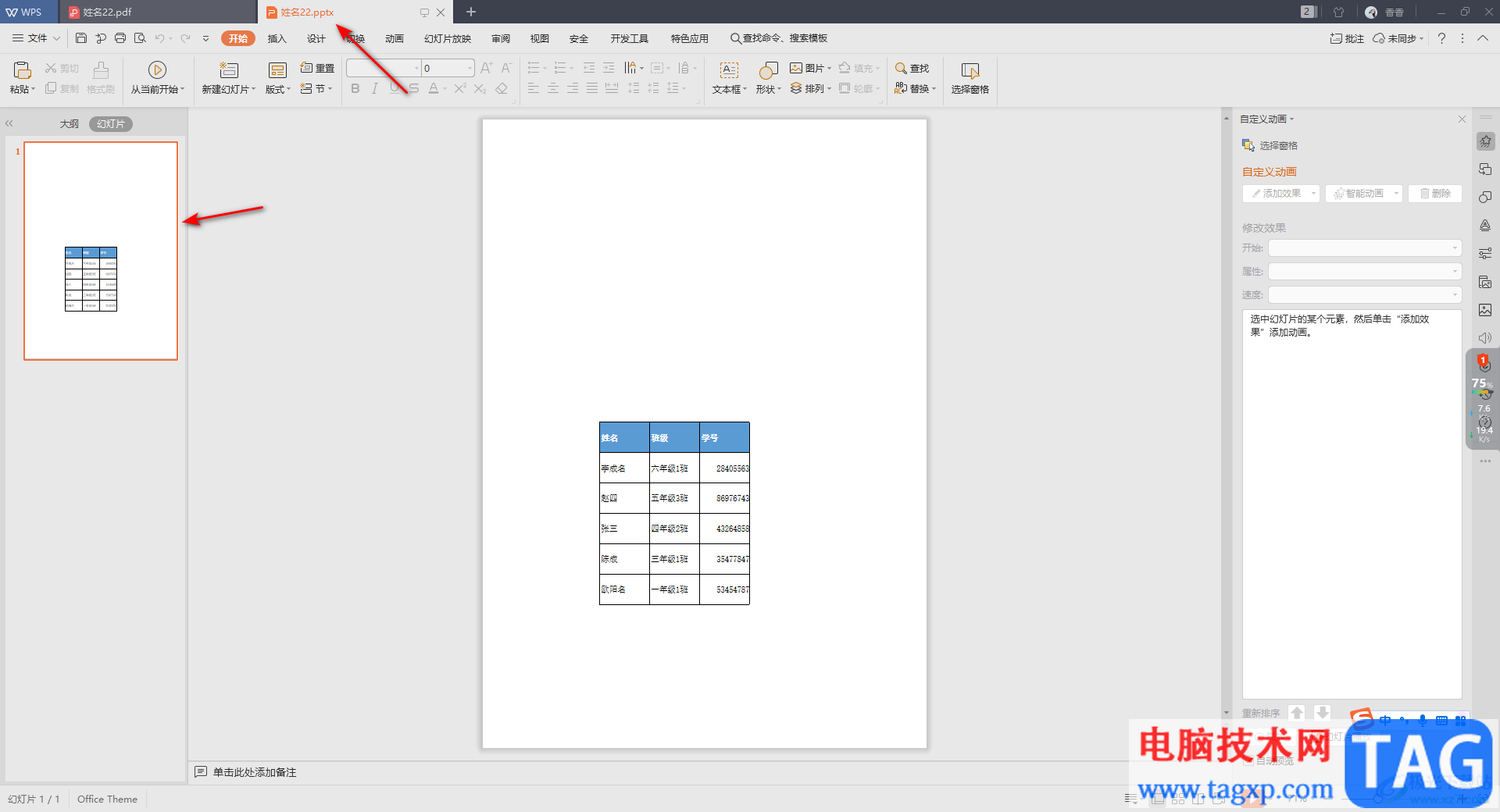Click the Copy (复制) button

[x=62, y=88]
